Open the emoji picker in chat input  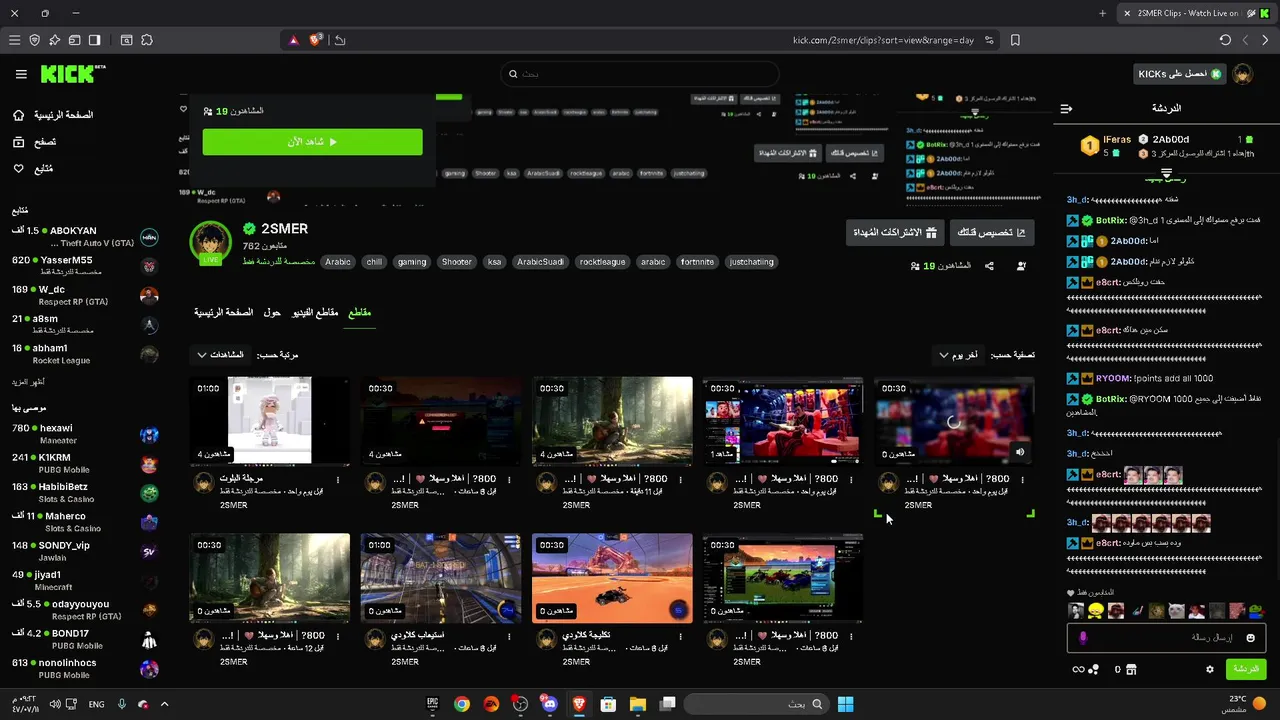click(1250, 638)
